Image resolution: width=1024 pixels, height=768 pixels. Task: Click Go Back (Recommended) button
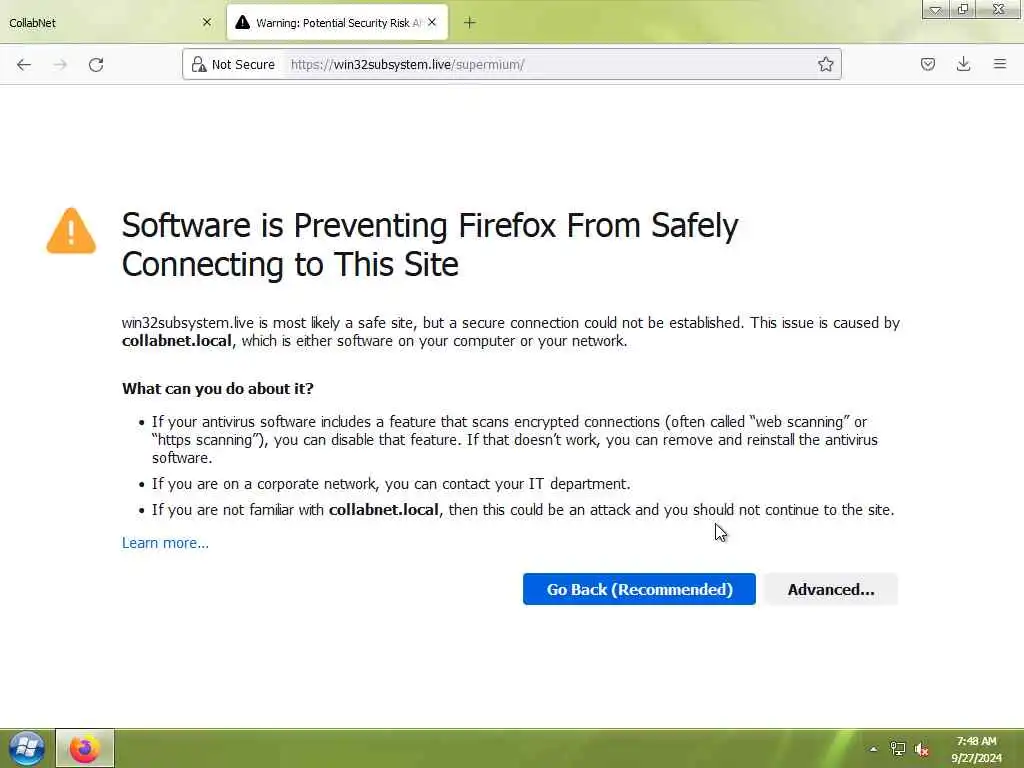click(x=639, y=589)
